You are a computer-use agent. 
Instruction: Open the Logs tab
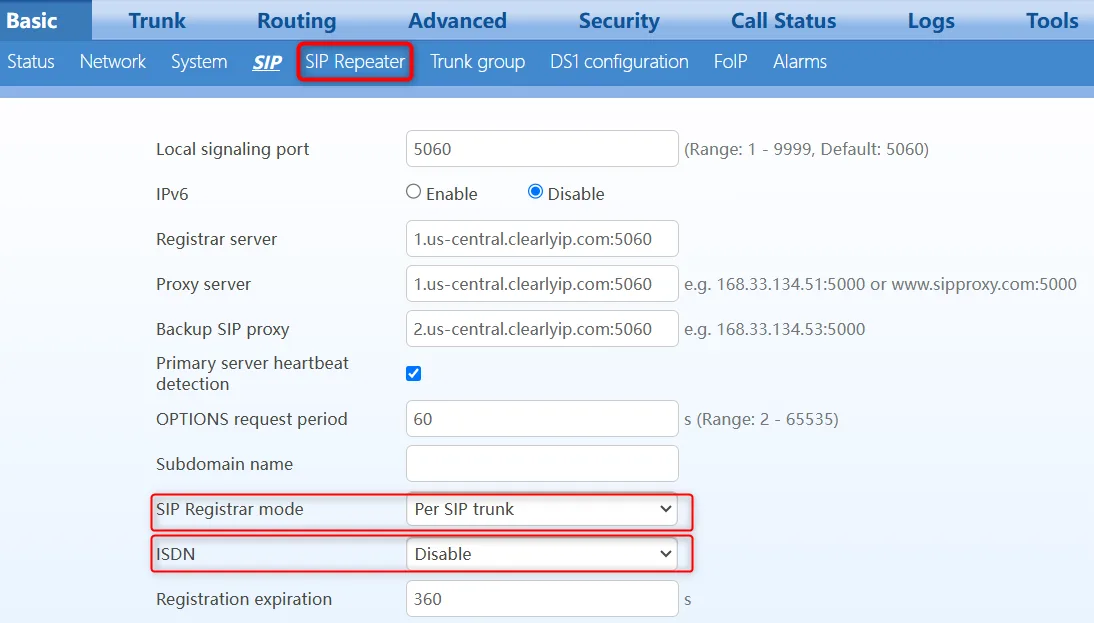[931, 20]
